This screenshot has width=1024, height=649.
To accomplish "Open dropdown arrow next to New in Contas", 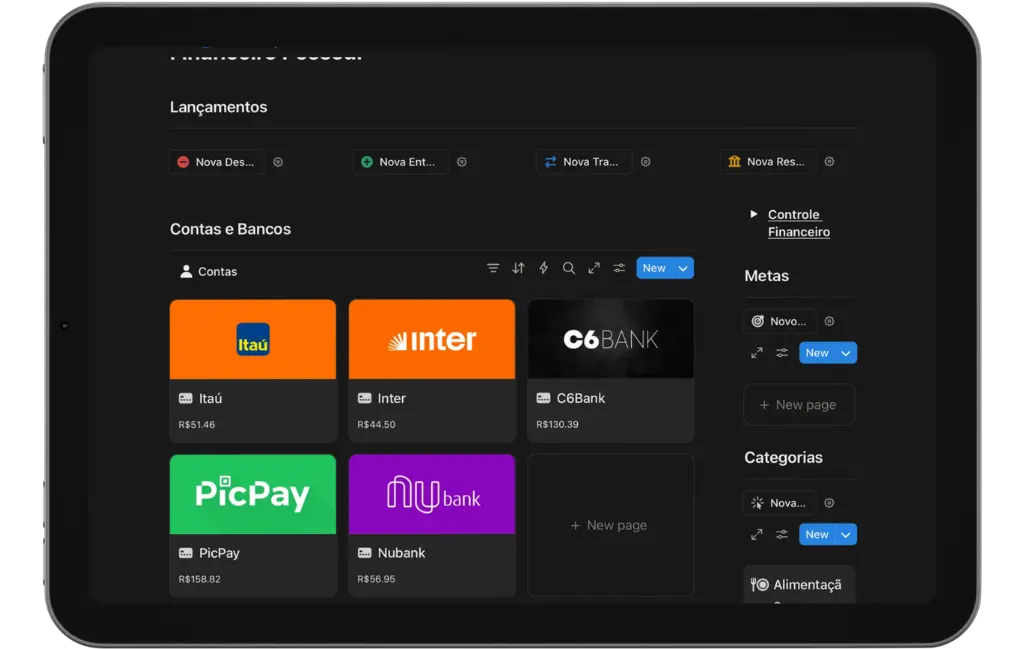I will (x=683, y=268).
